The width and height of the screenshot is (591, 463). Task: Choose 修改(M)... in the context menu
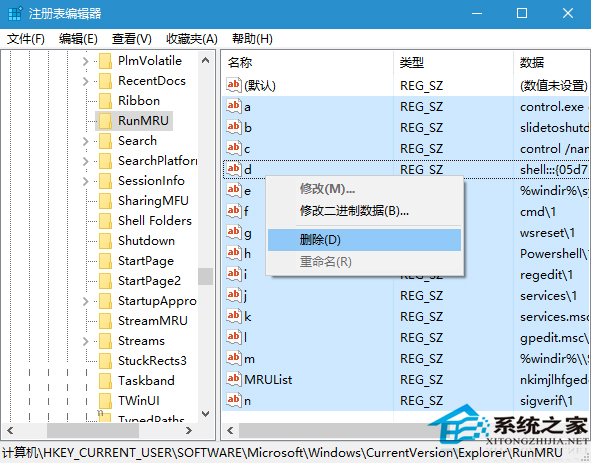[364, 189]
